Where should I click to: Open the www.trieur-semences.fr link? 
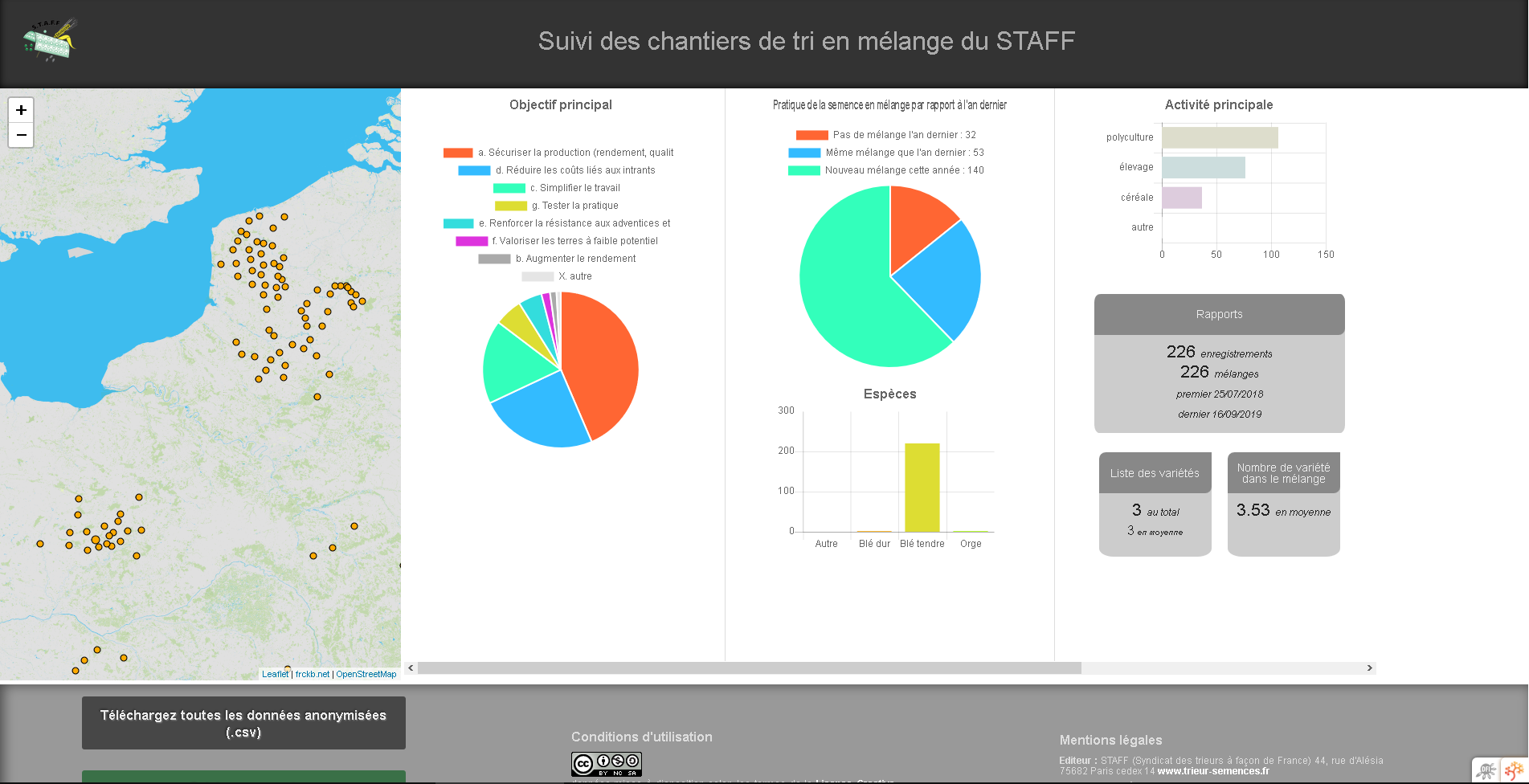1213,771
